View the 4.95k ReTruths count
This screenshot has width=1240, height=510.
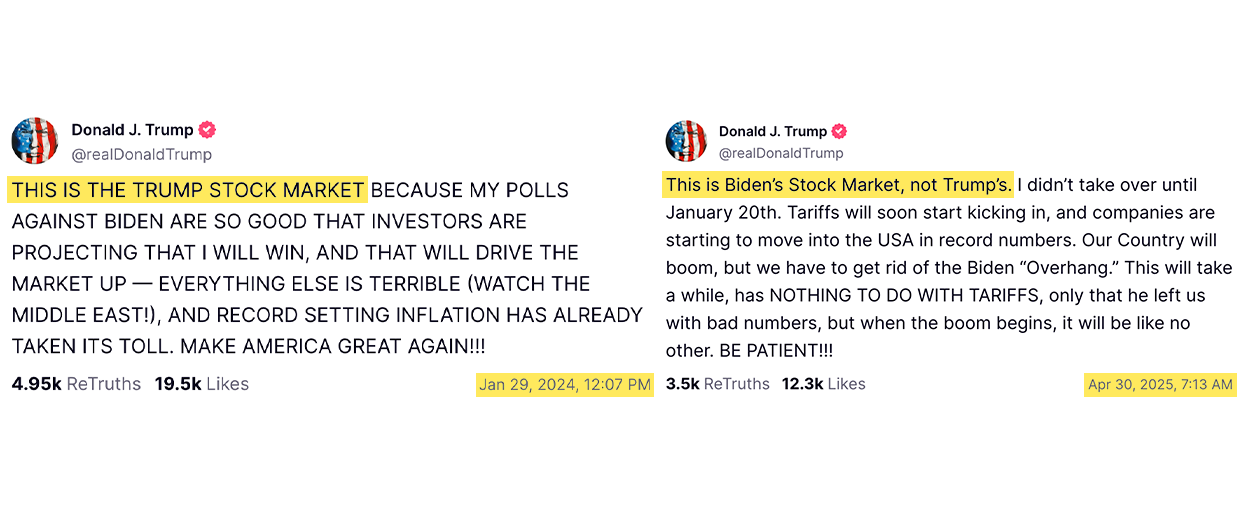point(76,384)
